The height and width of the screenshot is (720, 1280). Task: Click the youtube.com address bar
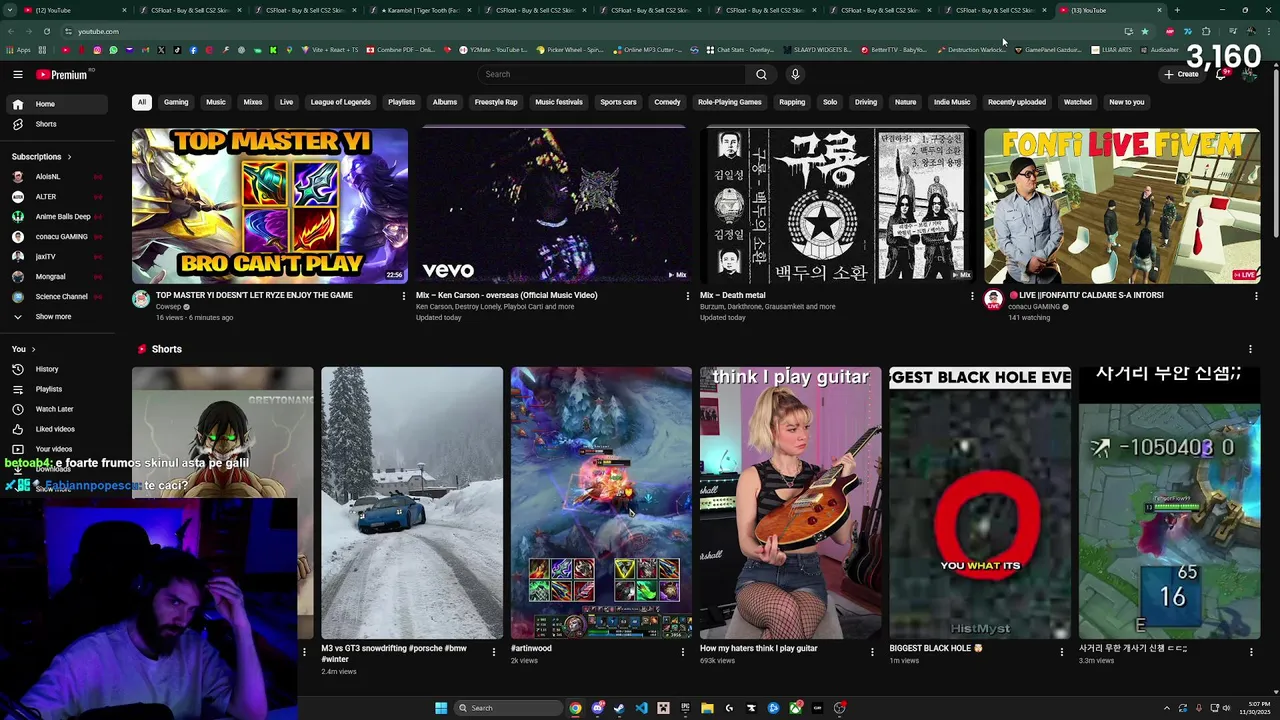(590, 31)
